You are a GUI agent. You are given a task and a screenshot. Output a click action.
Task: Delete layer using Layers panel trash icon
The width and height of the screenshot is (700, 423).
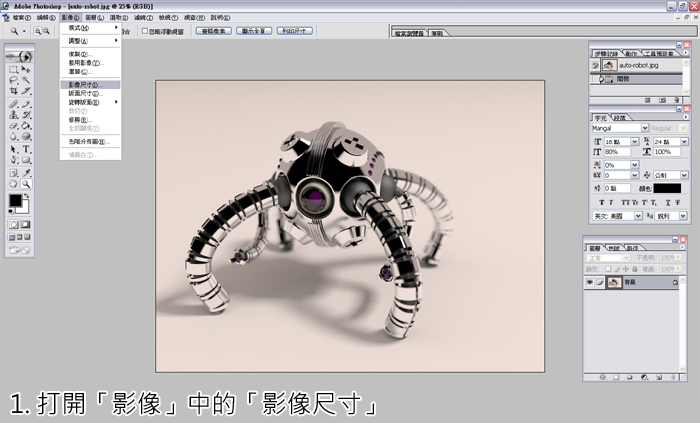pos(673,377)
